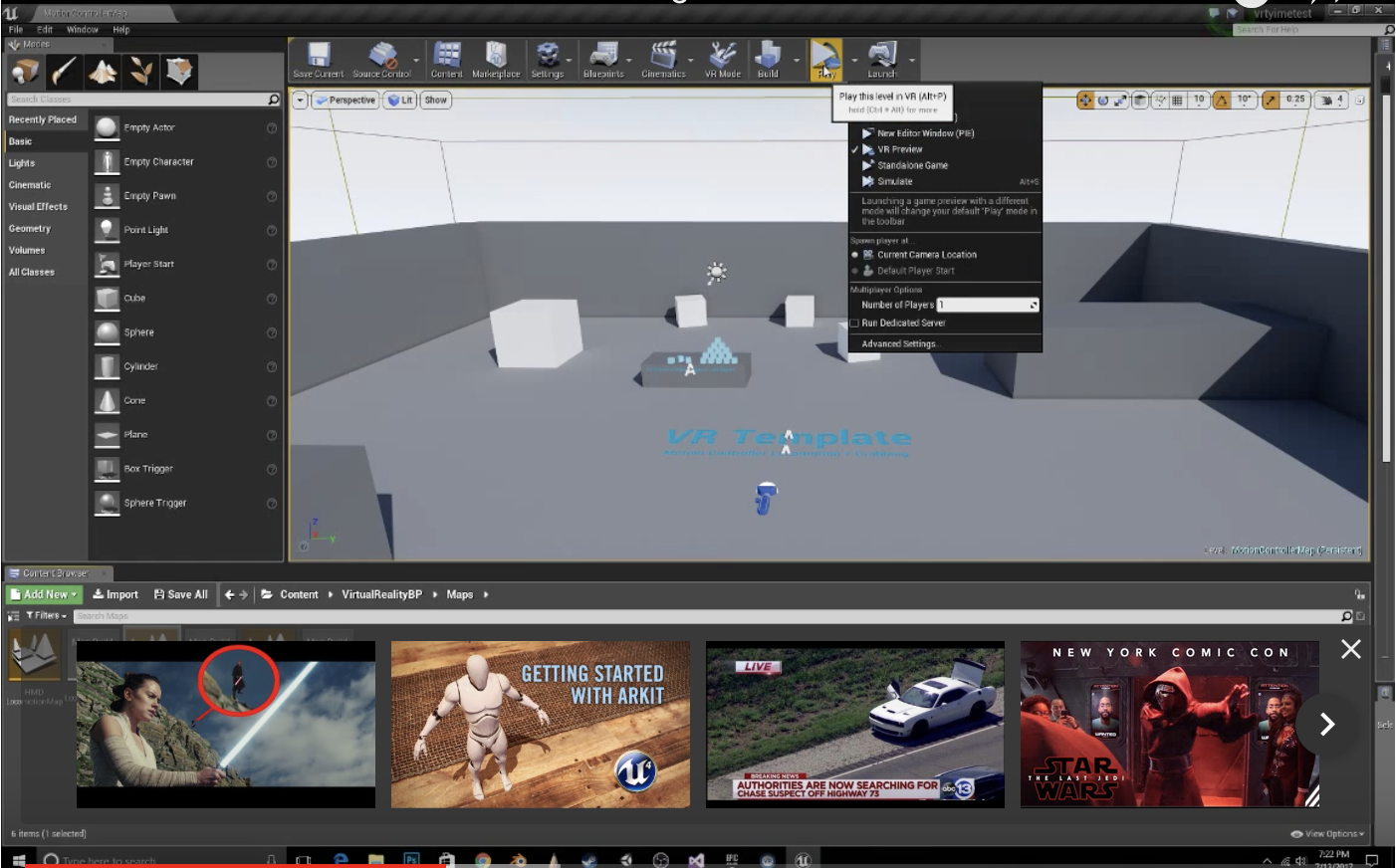Toggle VR Mode in the toolbar
Viewport: 1396px width, 868px height.
click(x=722, y=59)
